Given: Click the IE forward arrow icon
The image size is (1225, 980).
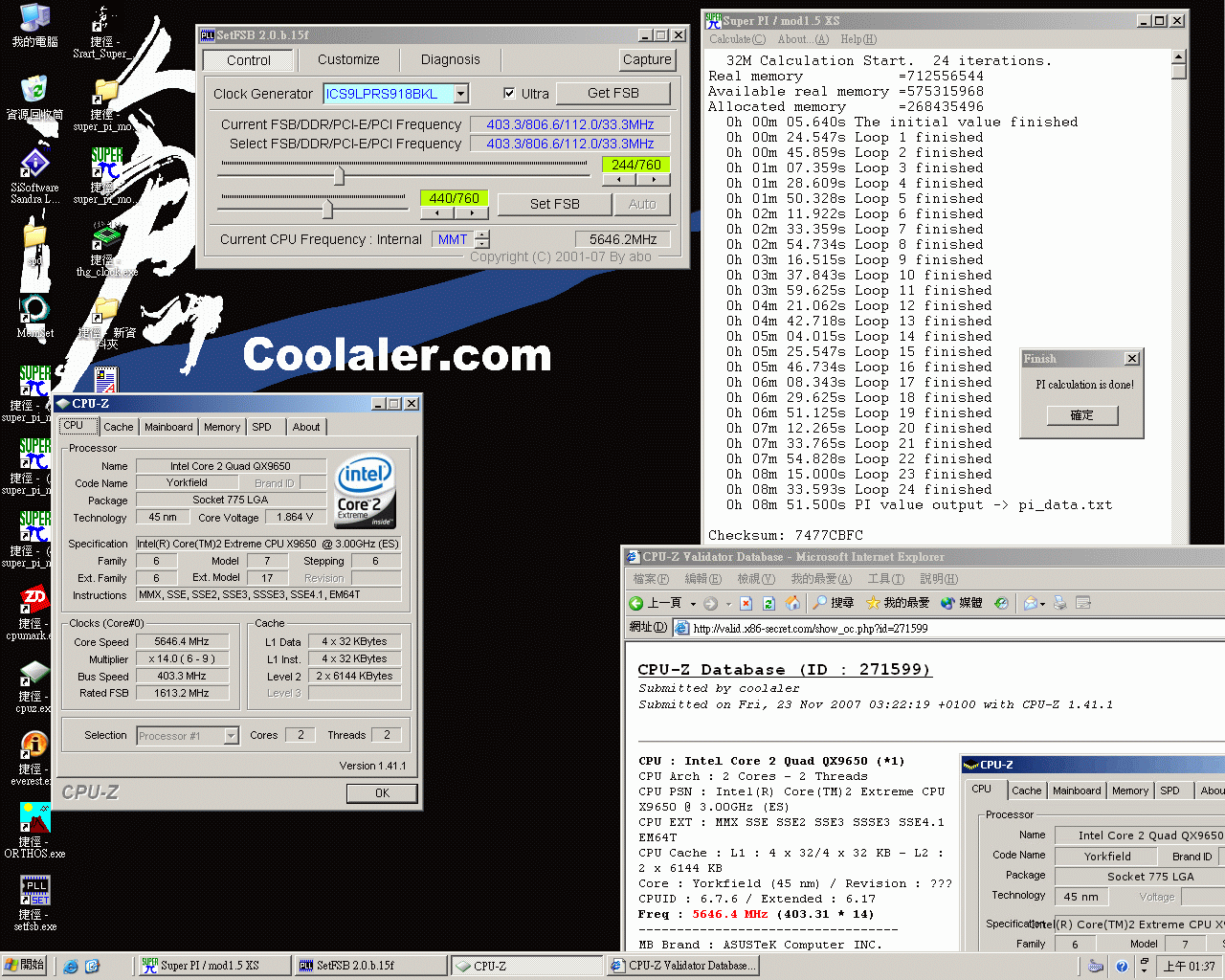Looking at the screenshot, I should point(710,603).
